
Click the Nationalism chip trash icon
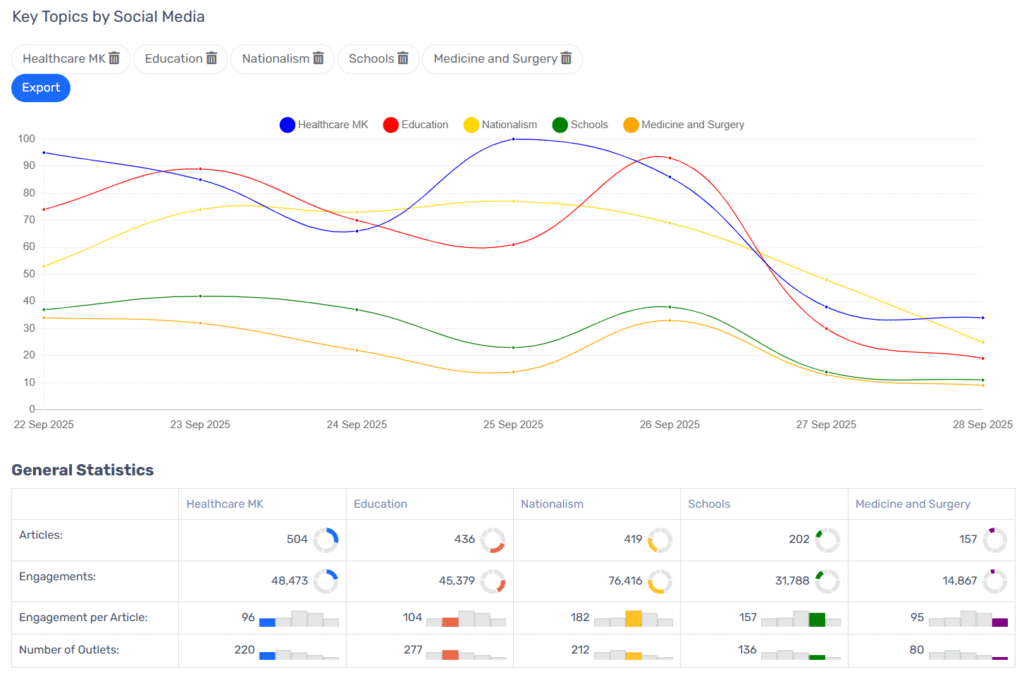tap(318, 59)
